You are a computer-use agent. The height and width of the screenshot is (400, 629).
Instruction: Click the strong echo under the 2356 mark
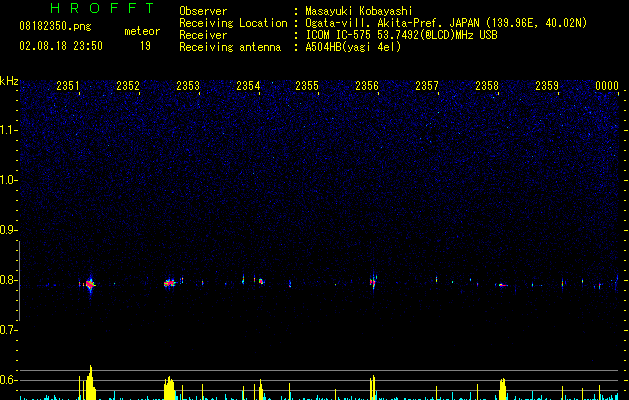click(373, 282)
